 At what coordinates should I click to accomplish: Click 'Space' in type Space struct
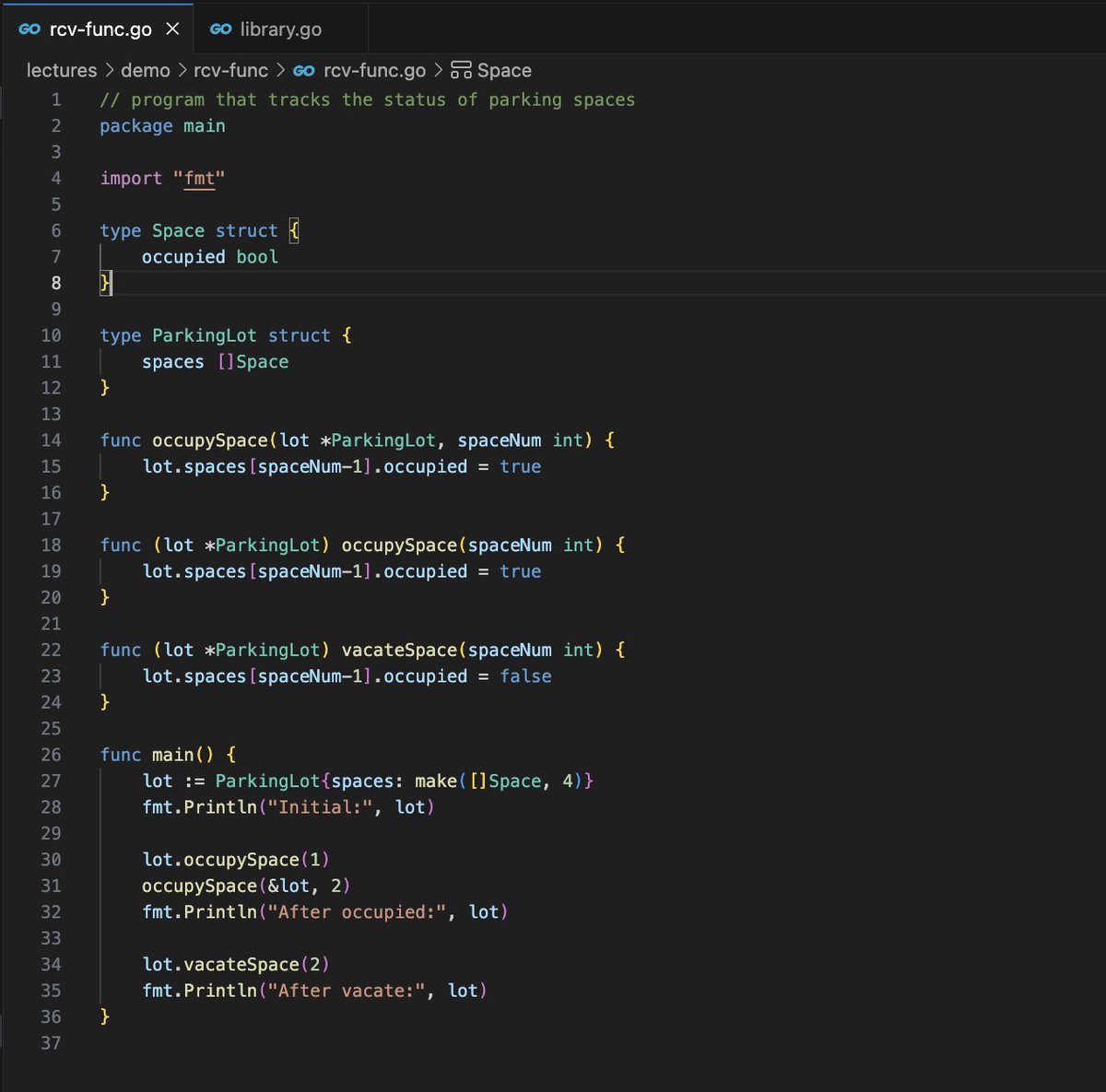tap(178, 231)
